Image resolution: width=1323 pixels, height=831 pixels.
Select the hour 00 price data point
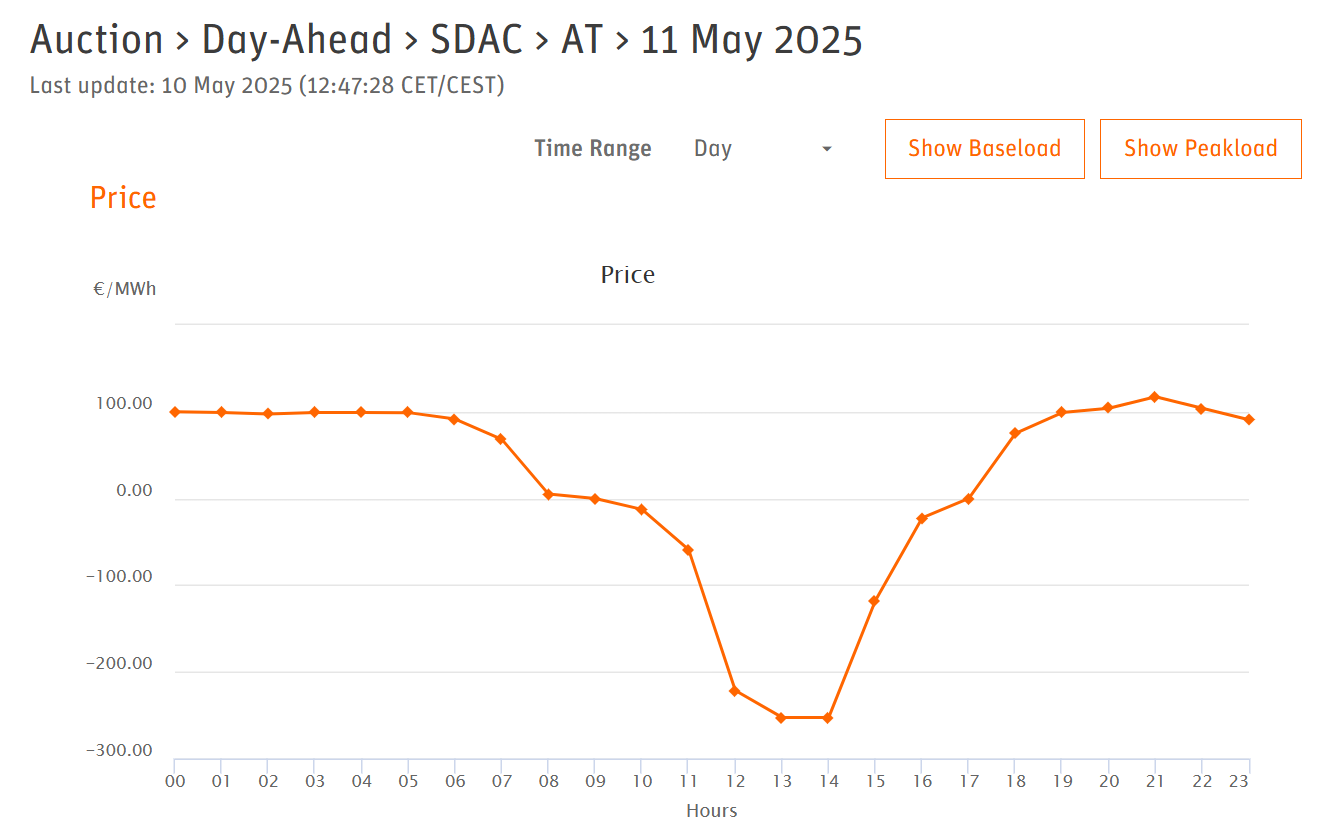click(175, 412)
